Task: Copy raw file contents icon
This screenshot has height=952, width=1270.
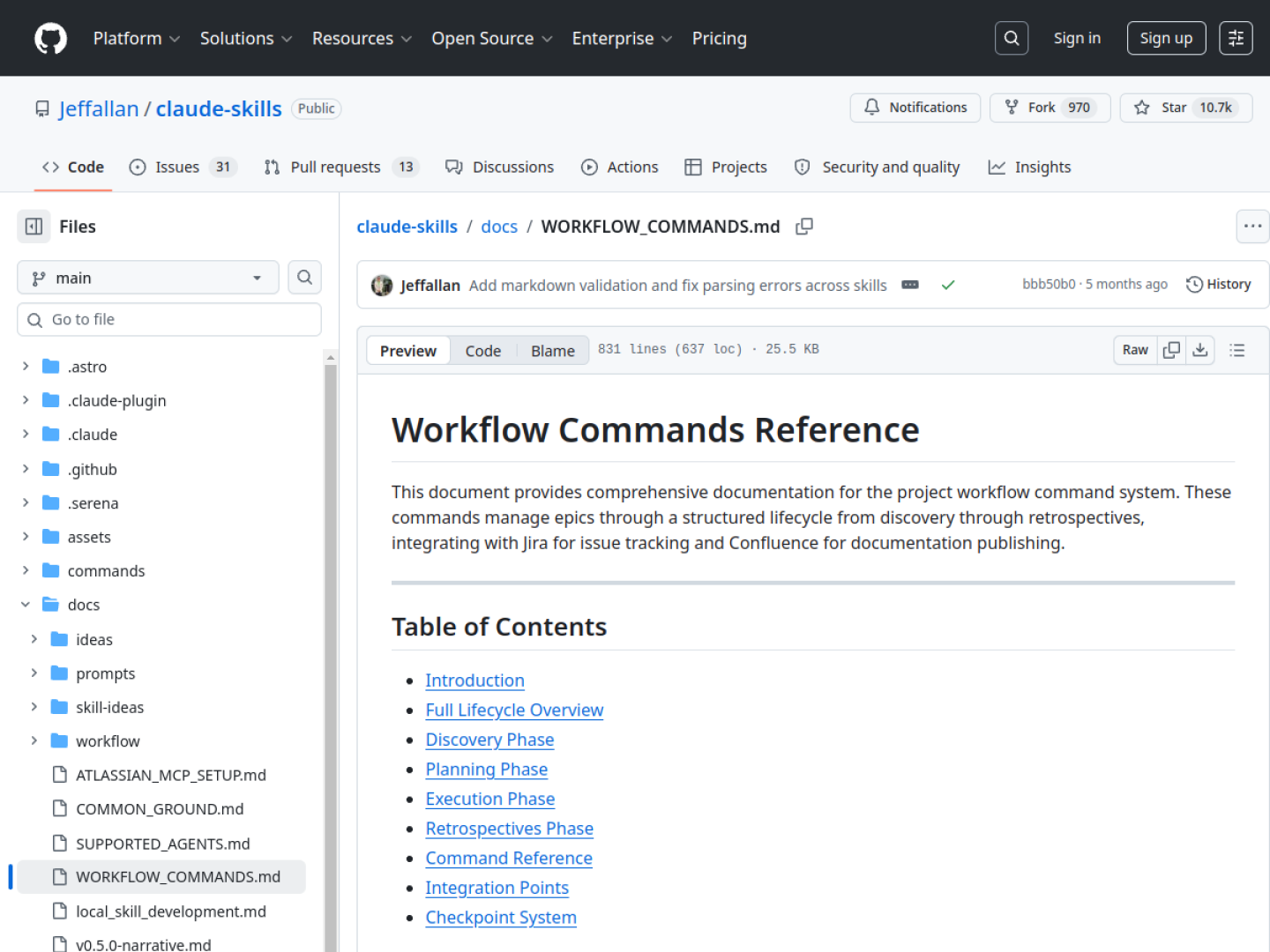Action: 1171,350
